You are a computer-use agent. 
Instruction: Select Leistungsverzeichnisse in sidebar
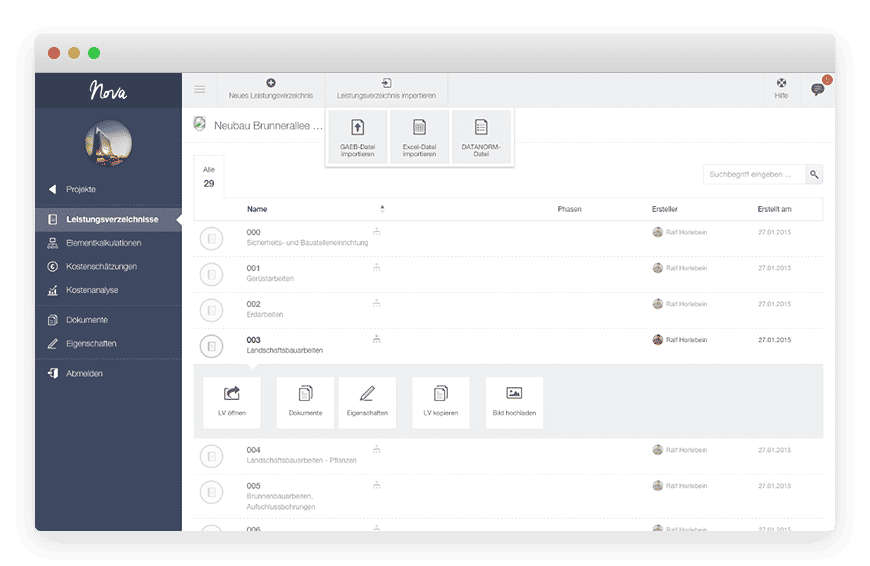[108, 219]
